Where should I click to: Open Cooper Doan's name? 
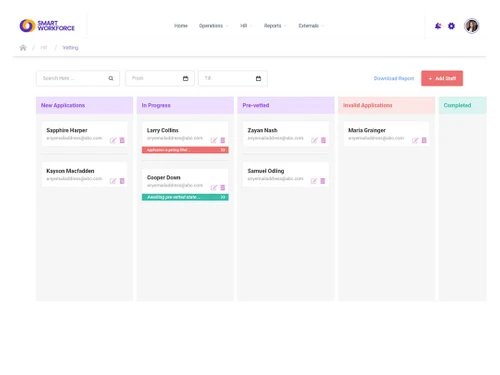(164, 178)
